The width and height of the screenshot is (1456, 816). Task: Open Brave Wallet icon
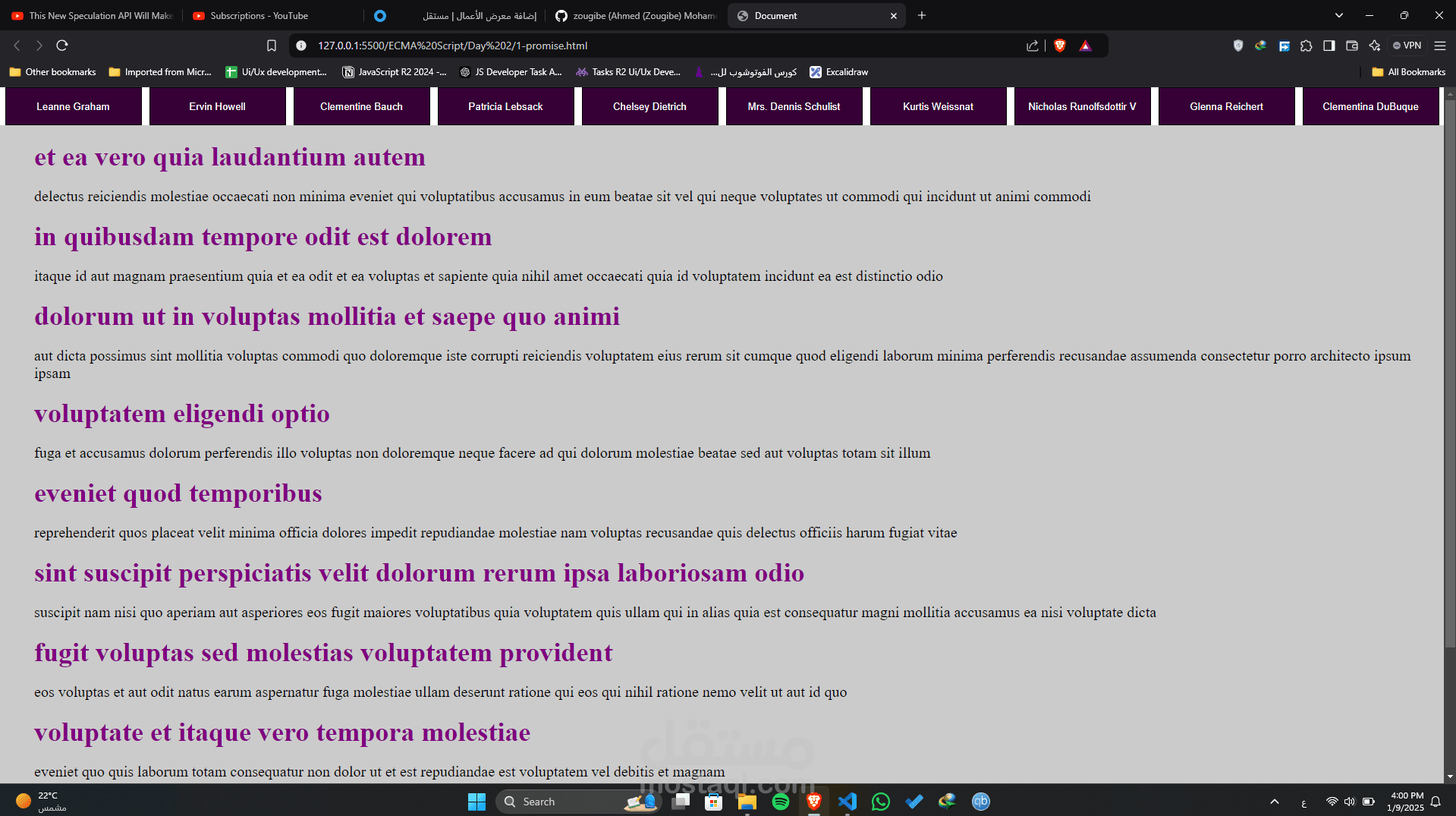click(1352, 46)
